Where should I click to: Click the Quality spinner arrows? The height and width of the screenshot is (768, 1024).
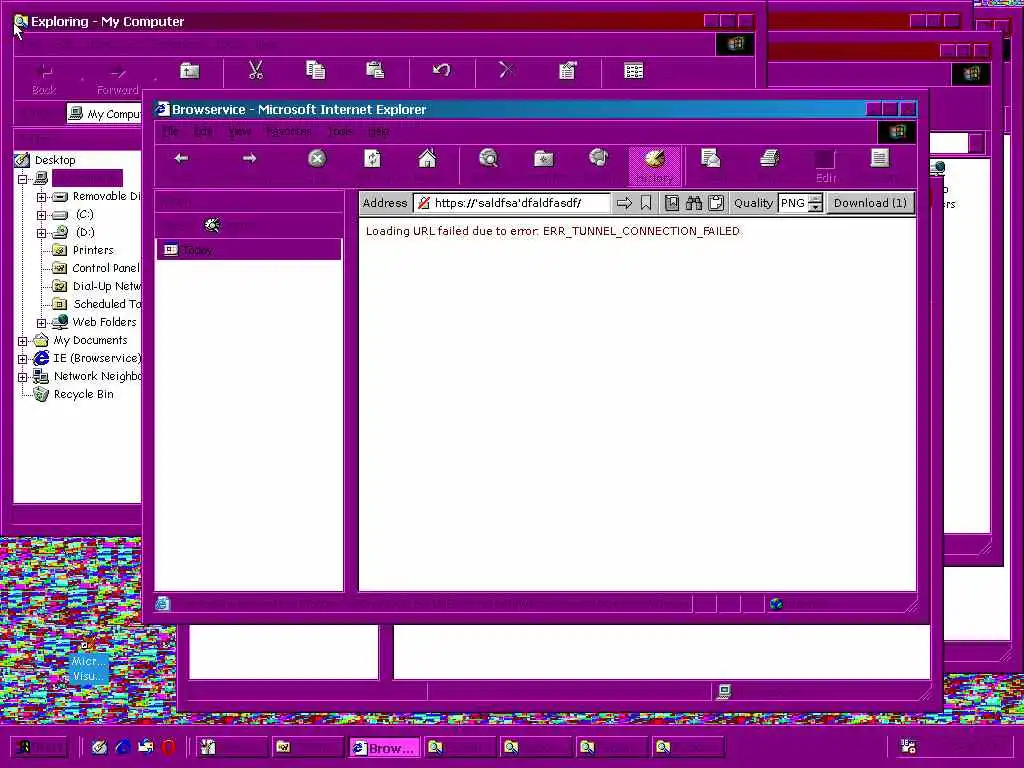pyautogui.click(x=815, y=203)
